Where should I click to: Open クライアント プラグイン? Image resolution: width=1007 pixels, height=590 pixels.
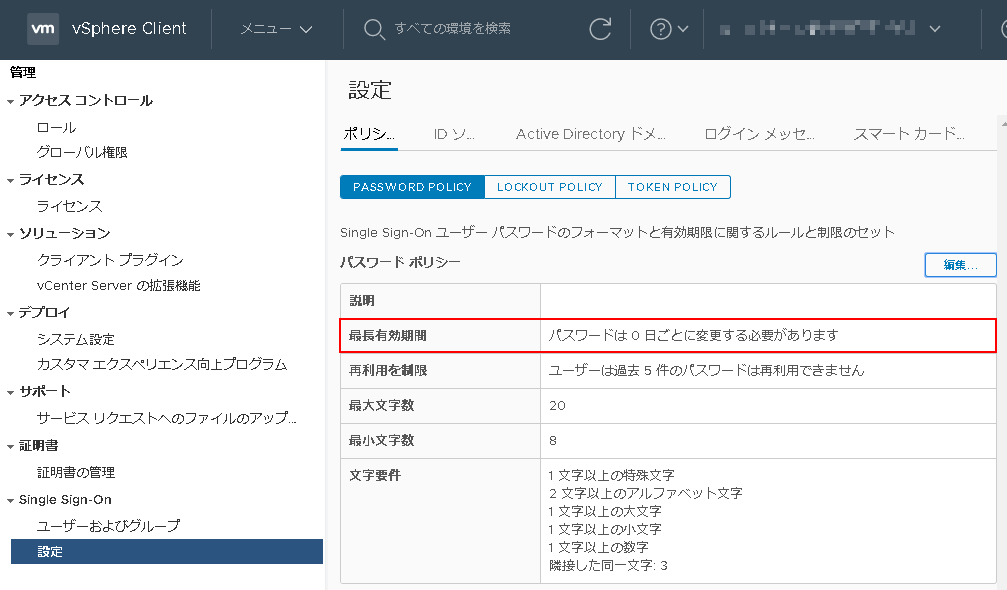coord(110,260)
